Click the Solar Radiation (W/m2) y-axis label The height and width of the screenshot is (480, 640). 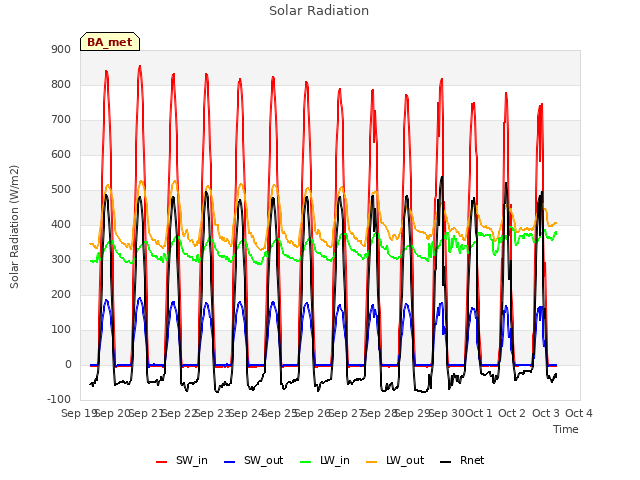pos(14,227)
